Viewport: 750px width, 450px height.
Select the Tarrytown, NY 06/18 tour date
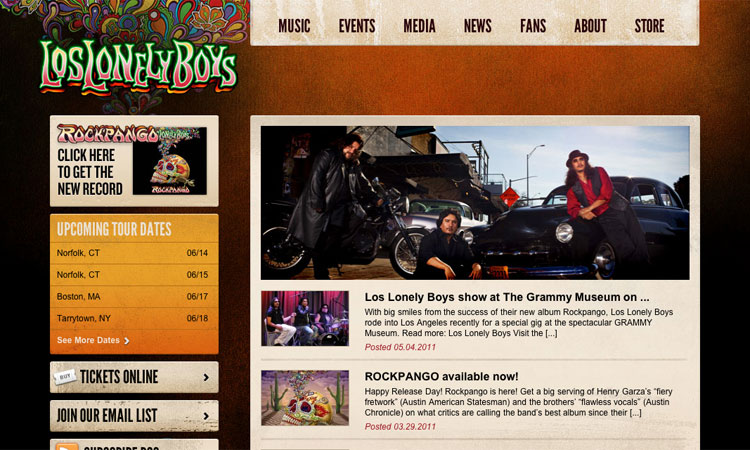tap(134, 318)
